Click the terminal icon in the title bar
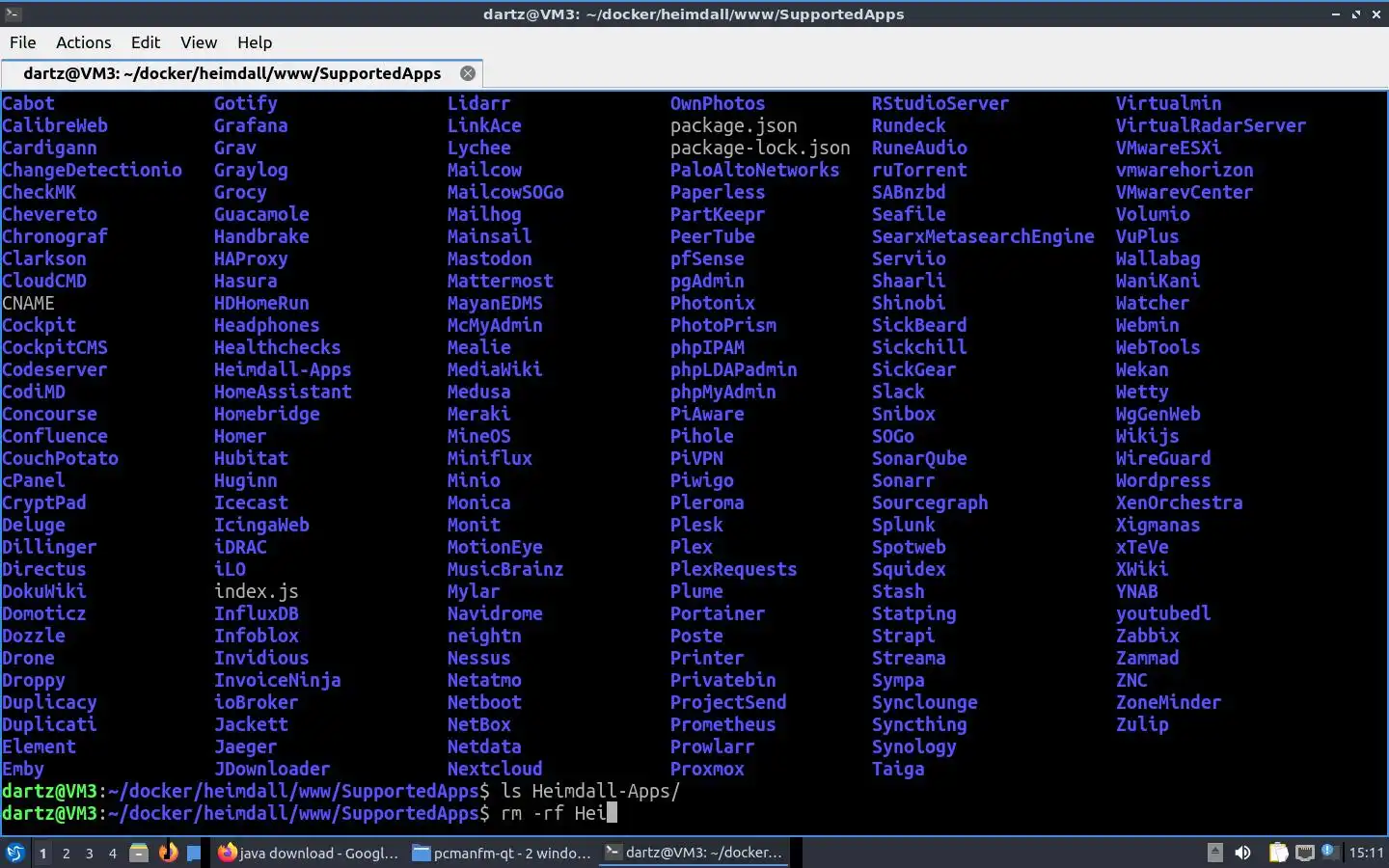Image resolution: width=1389 pixels, height=868 pixels. pyautogui.click(x=12, y=14)
